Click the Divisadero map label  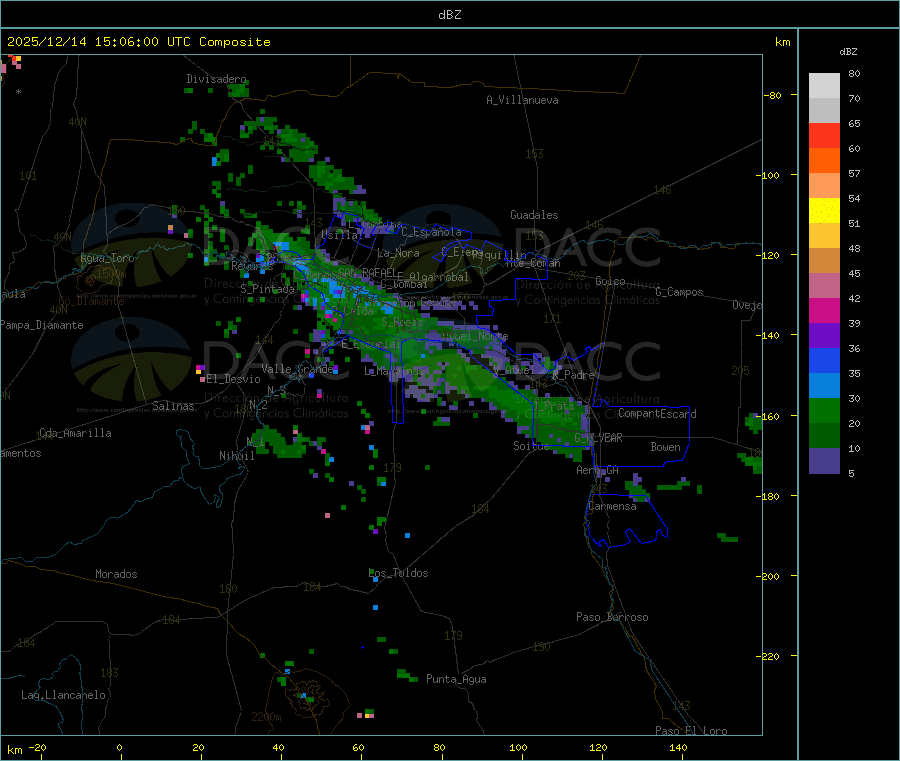coord(216,79)
